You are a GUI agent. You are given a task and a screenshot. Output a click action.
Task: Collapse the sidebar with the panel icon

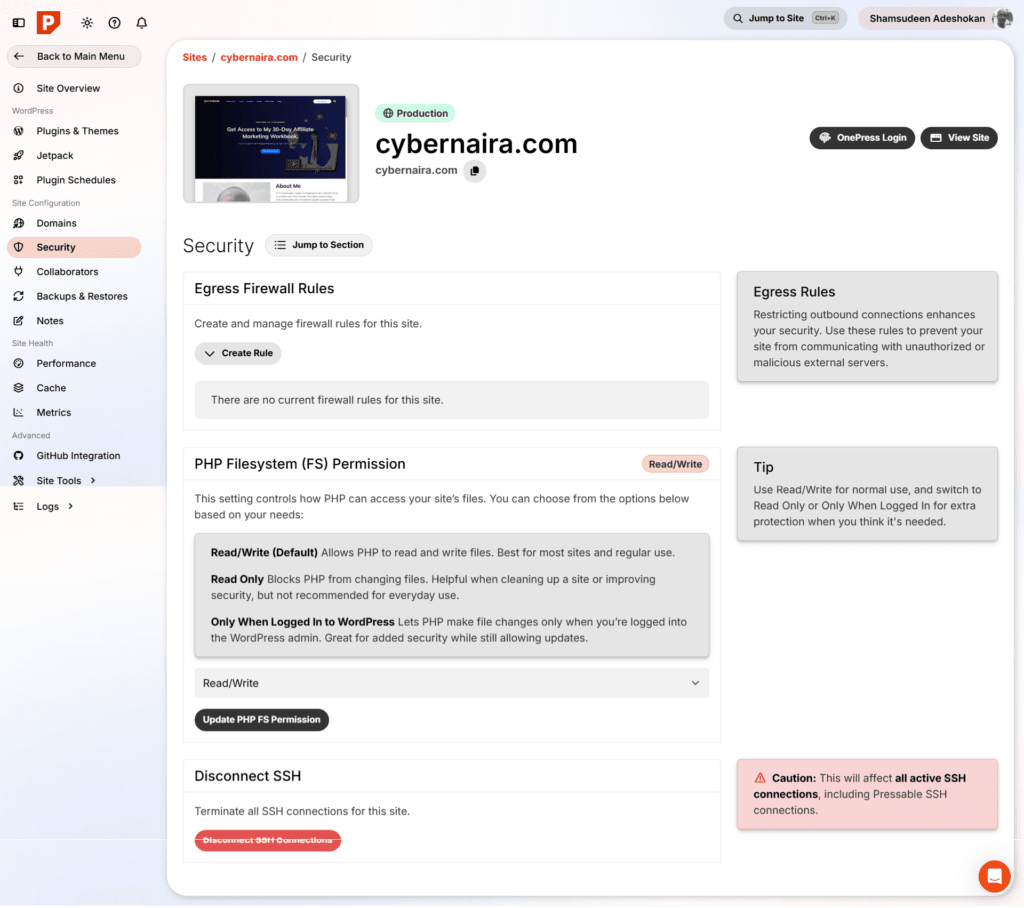click(x=18, y=22)
